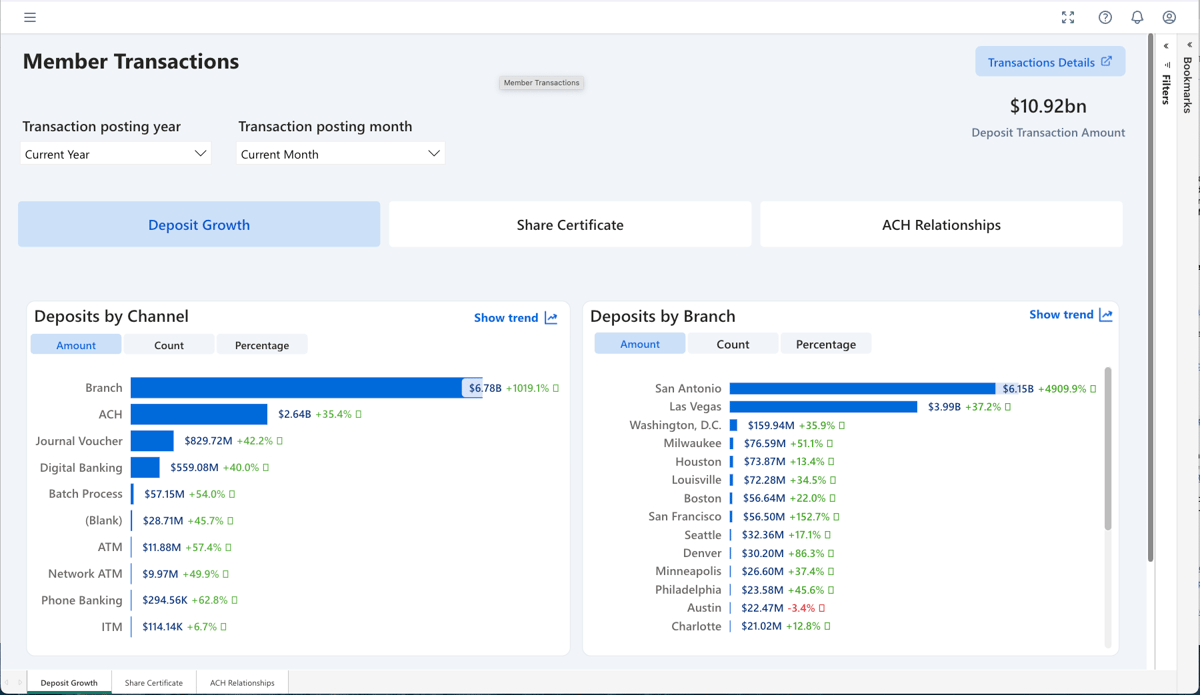The height and width of the screenshot is (695, 1200).
Task: Switch Deposits by Channel to Percentage
Action: [x=262, y=345]
